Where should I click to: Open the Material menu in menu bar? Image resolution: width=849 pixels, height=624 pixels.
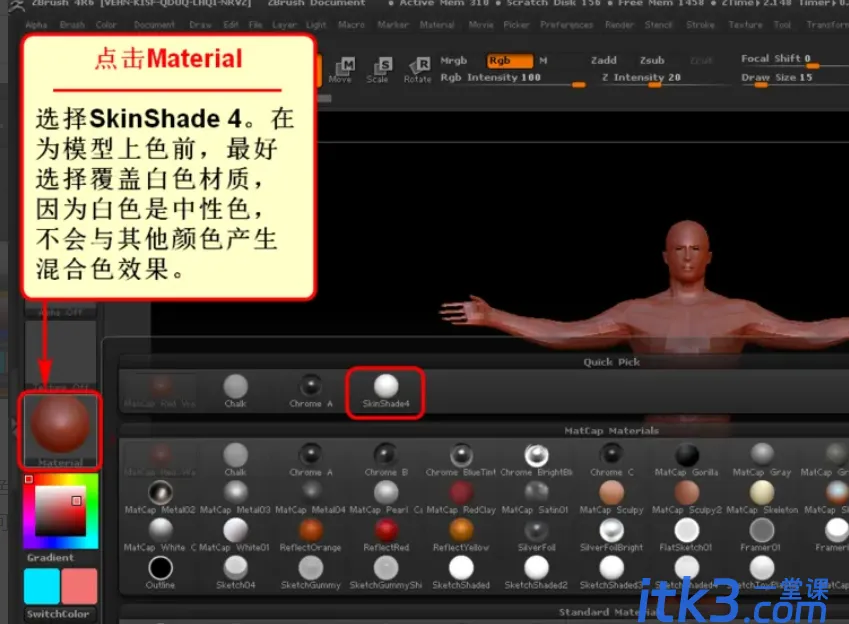click(x=437, y=25)
